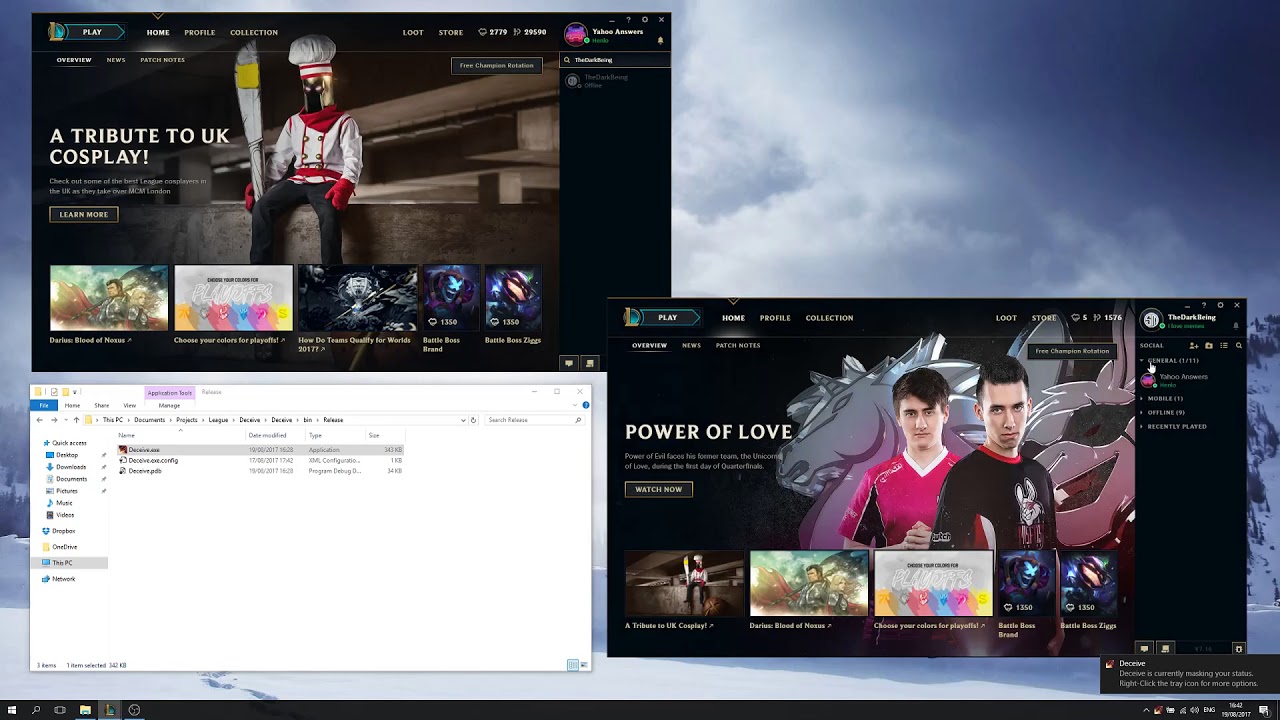Select the add friend icon in the social panel
Viewport: 1280px width, 720px height.
coord(1194,345)
